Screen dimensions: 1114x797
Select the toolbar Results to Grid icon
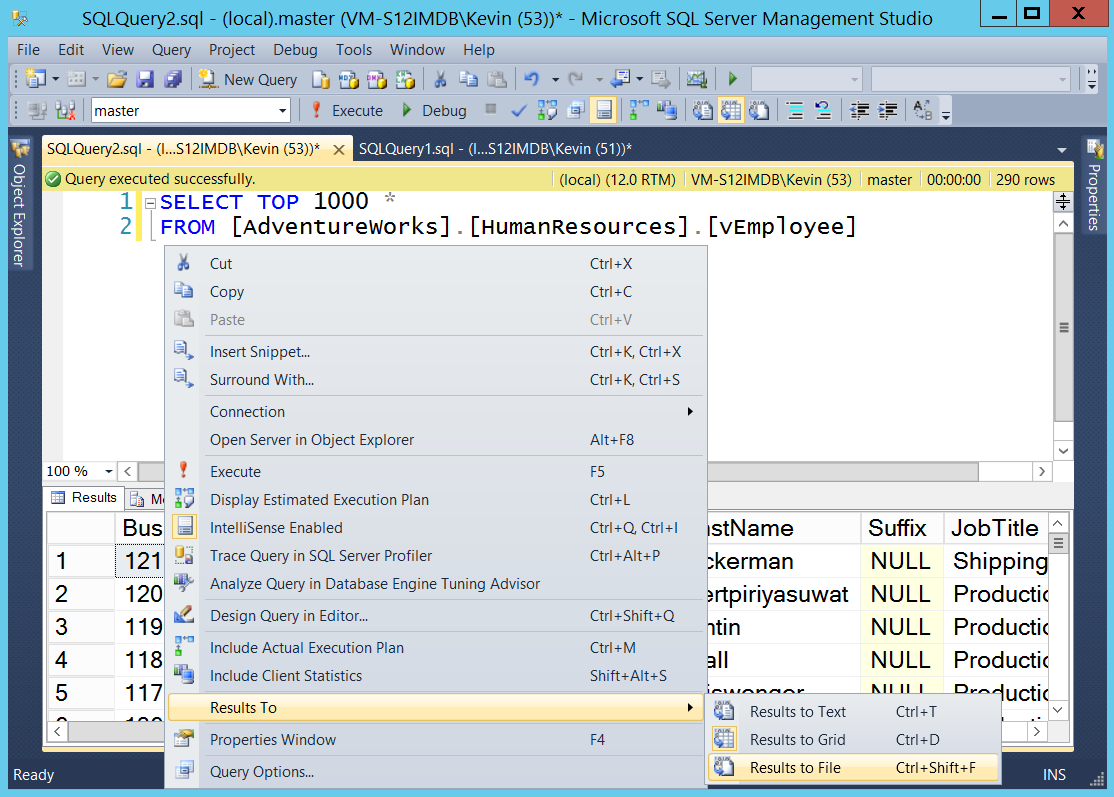(x=731, y=111)
